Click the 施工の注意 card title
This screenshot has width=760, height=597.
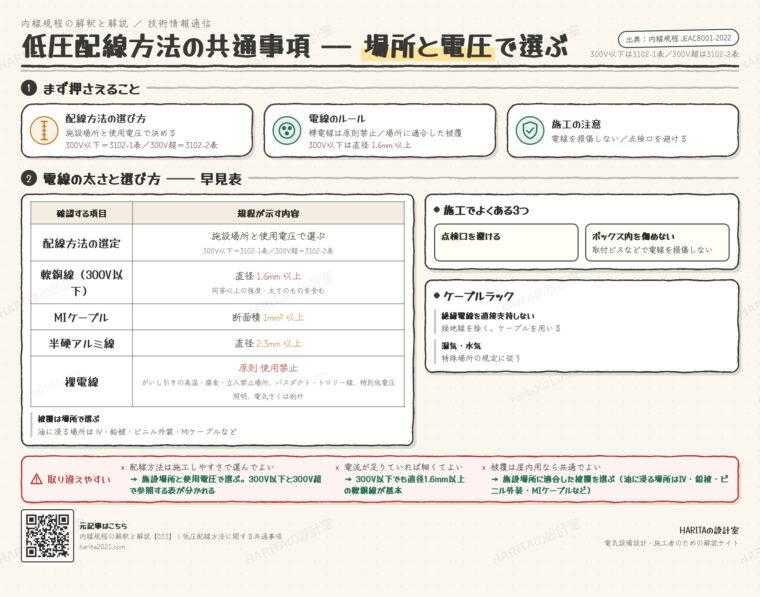pos(576,125)
